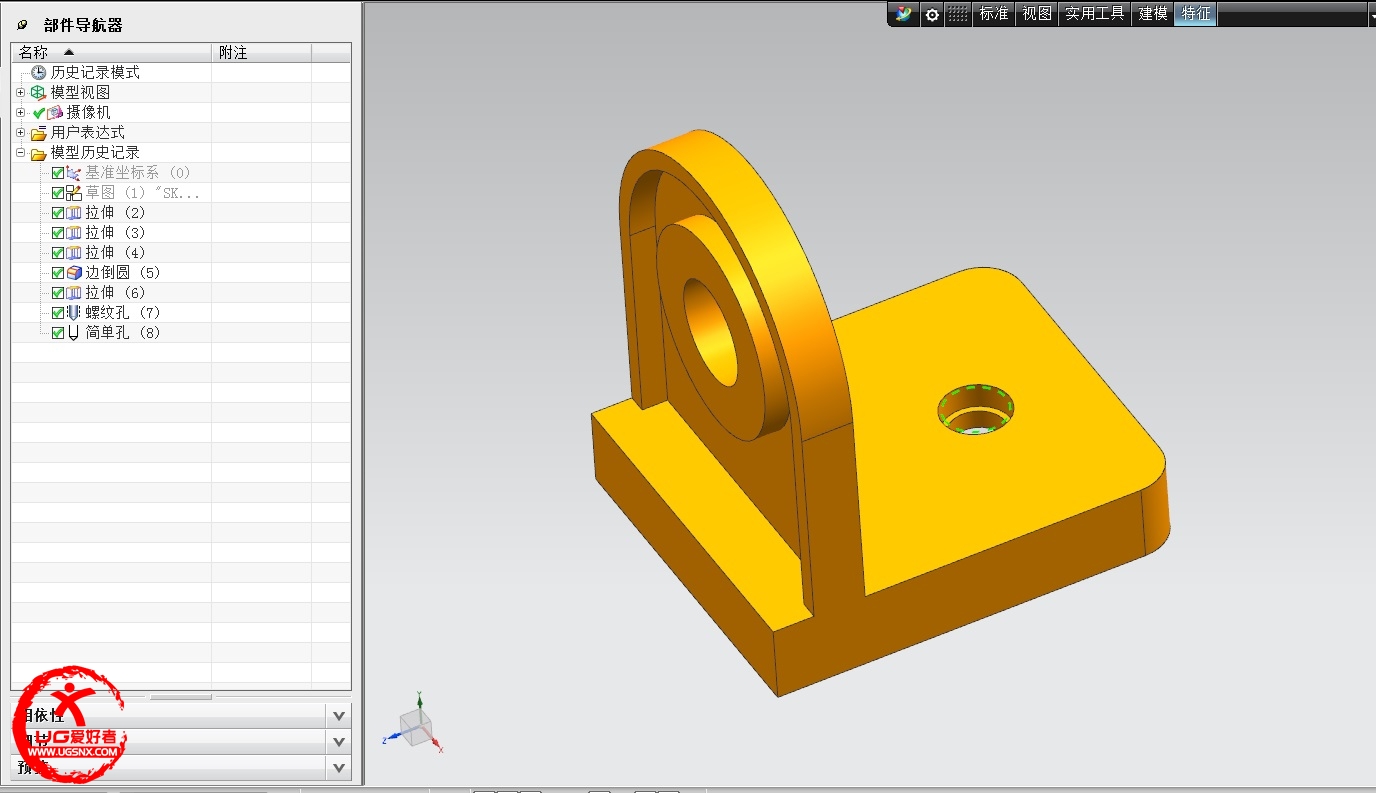Image resolution: width=1376 pixels, height=793 pixels.
Task: Select the 拉伸 (6) feature label
Action: point(115,293)
